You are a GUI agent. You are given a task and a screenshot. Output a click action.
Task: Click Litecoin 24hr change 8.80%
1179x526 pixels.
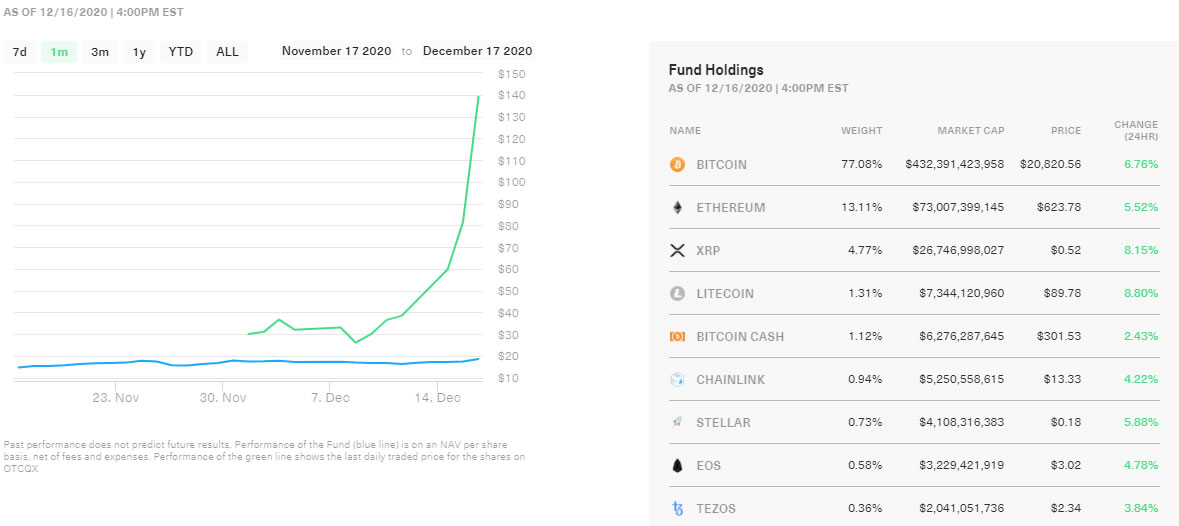[1141, 294]
